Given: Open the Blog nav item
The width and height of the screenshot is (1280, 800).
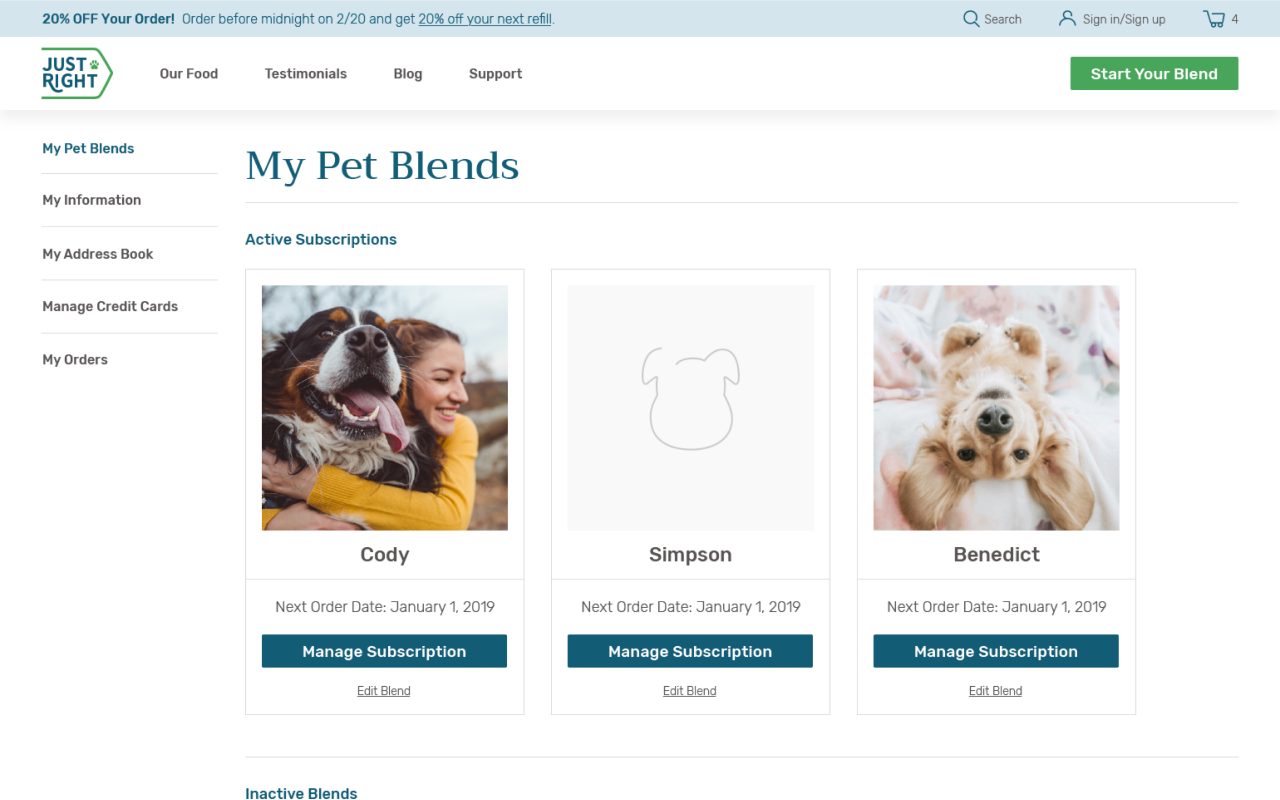Looking at the screenshot, I should (x=408, y=74).
